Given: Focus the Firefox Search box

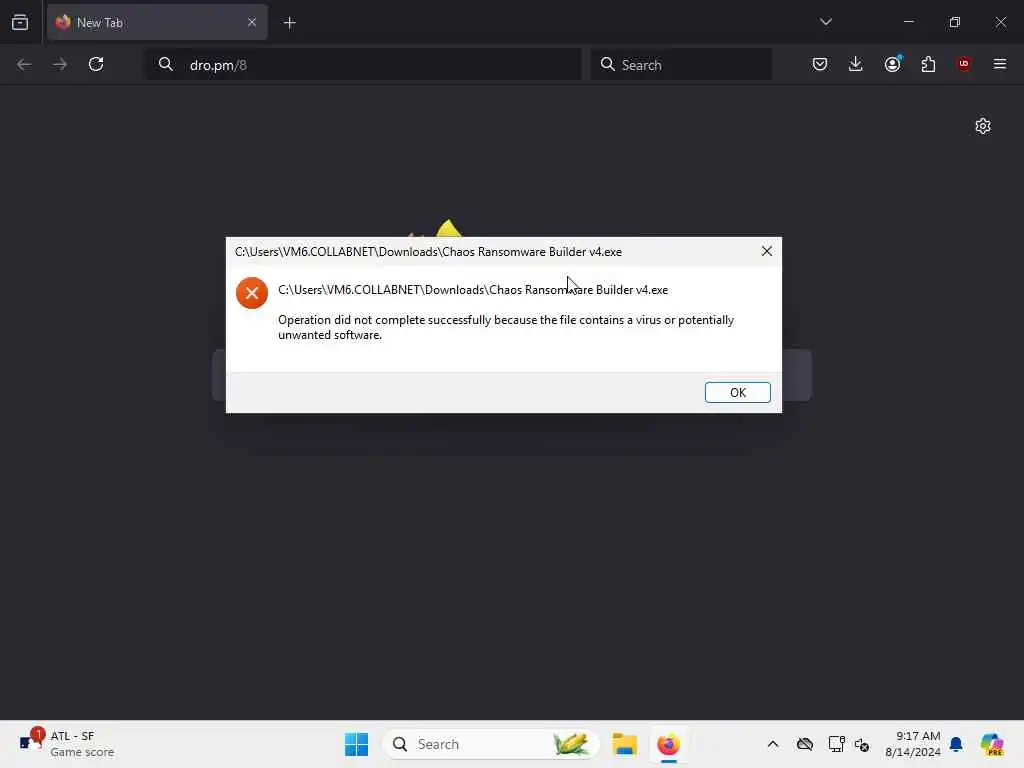Looking at the screenshot, I should pyautogui.click(x=681, y=65).
